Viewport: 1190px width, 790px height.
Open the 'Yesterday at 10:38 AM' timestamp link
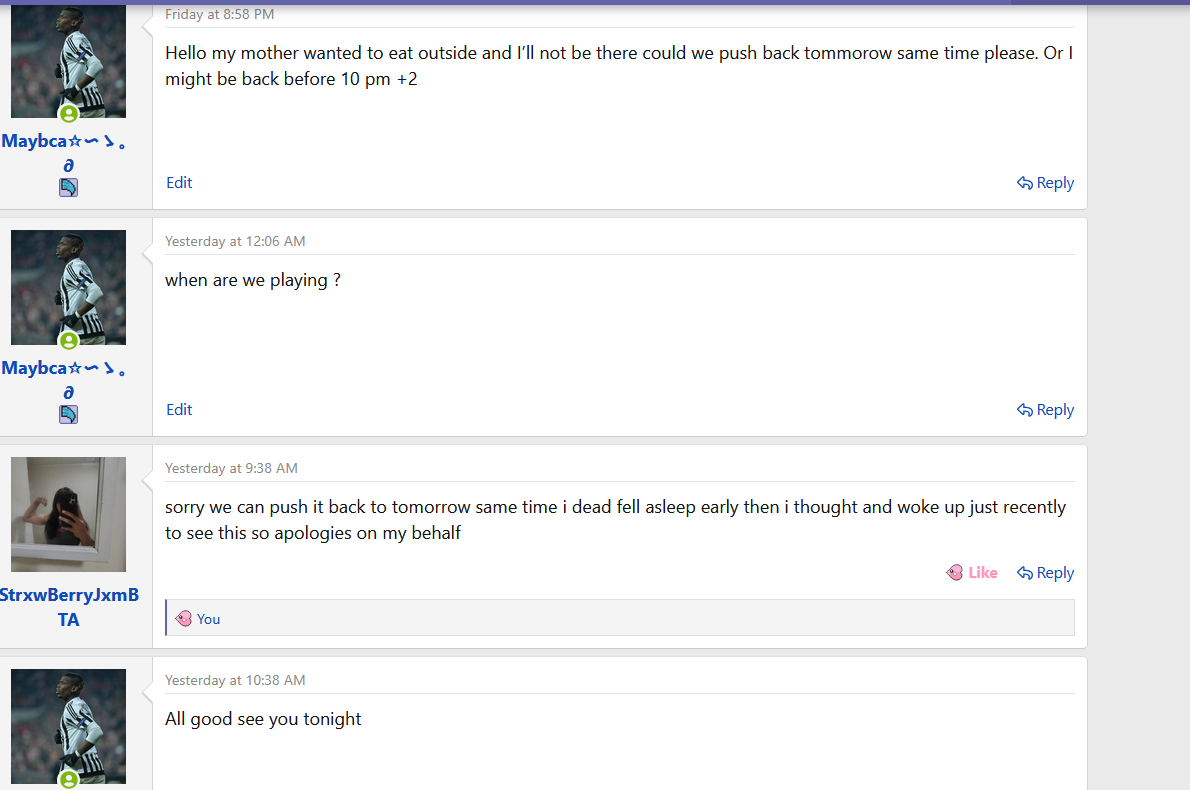click(235, 680)
